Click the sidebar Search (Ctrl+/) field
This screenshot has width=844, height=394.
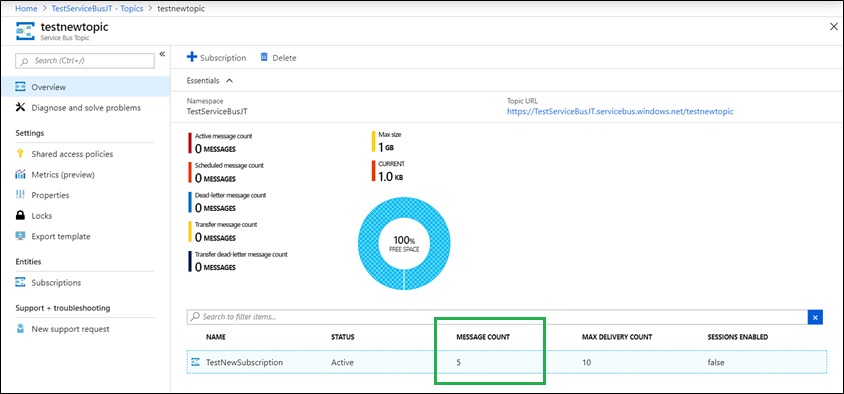pyautogui.click(x=85, y=61)
